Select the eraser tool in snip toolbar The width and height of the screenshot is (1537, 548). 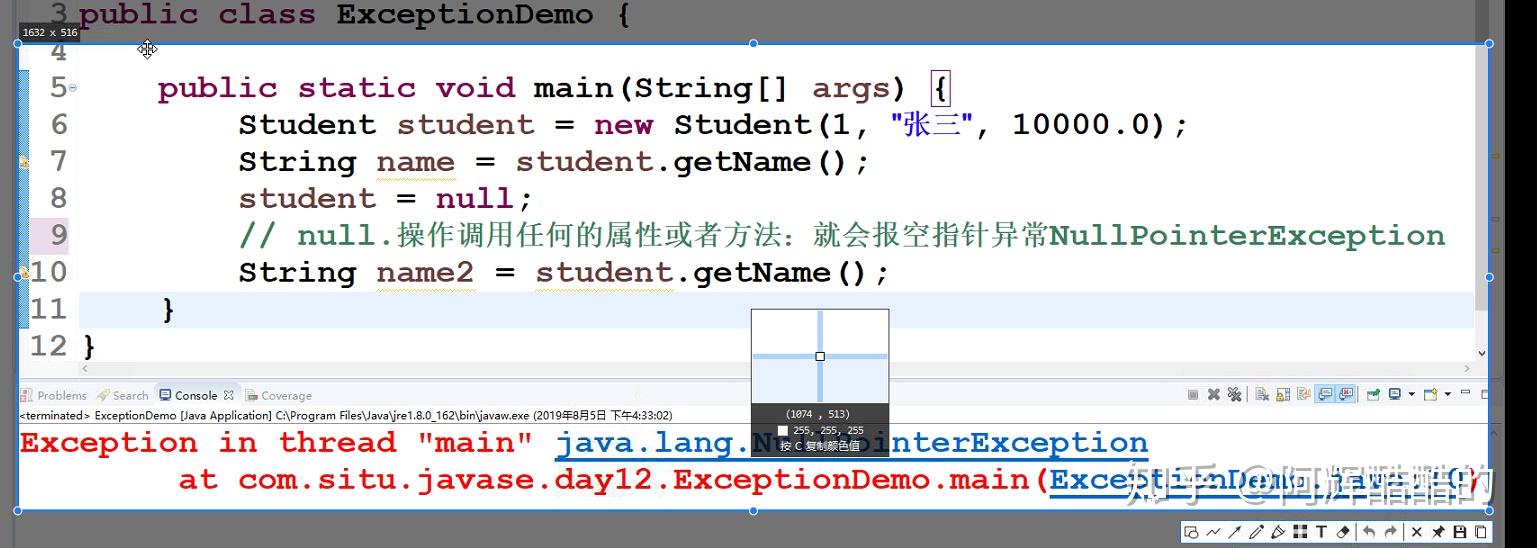coord(1343,532)
